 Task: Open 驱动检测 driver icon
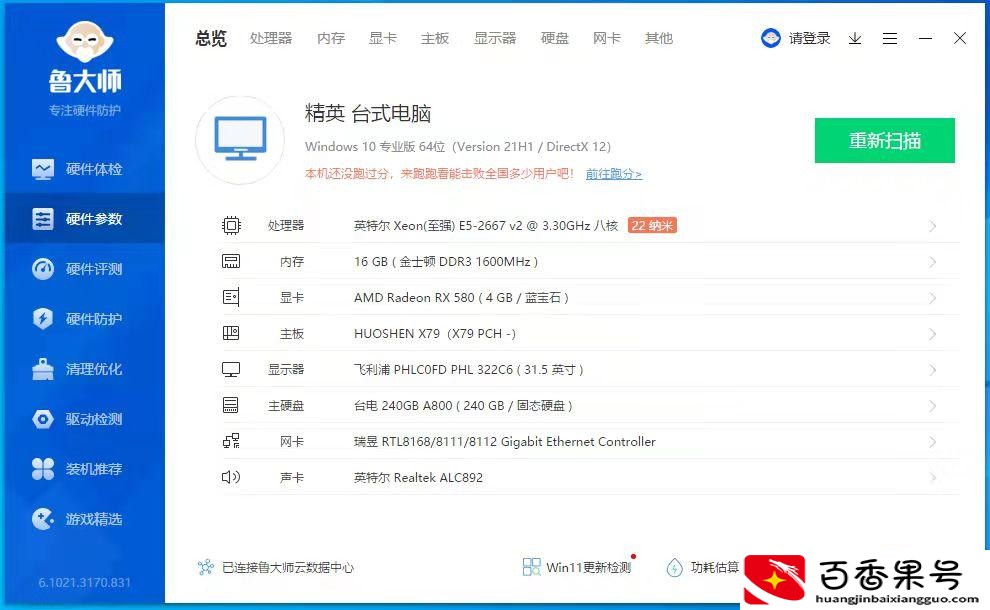[43, 419]
